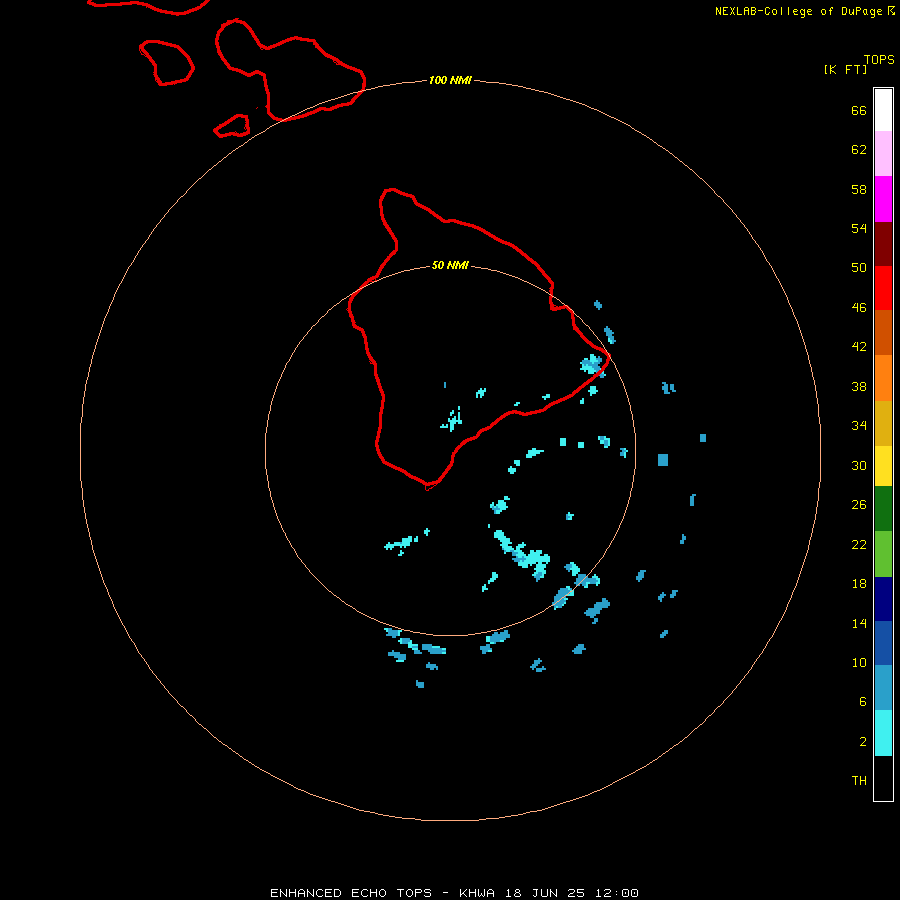The width and height of the screenshot is (900, 900).
Task: Click the navy blue swatch near 18
Action: click(883, 599)
